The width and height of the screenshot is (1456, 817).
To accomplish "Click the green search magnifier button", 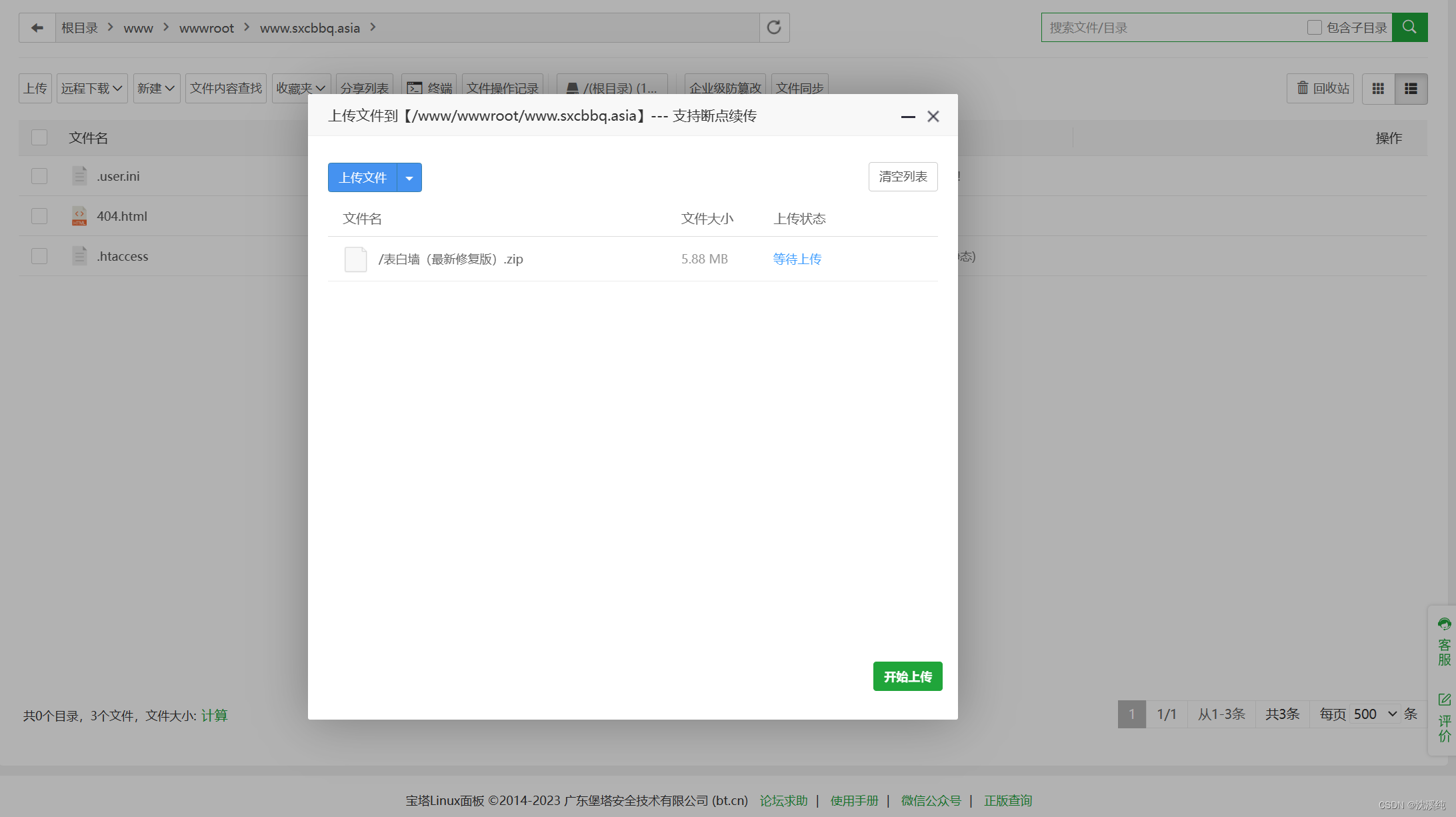I will [x=1409, y=27].
